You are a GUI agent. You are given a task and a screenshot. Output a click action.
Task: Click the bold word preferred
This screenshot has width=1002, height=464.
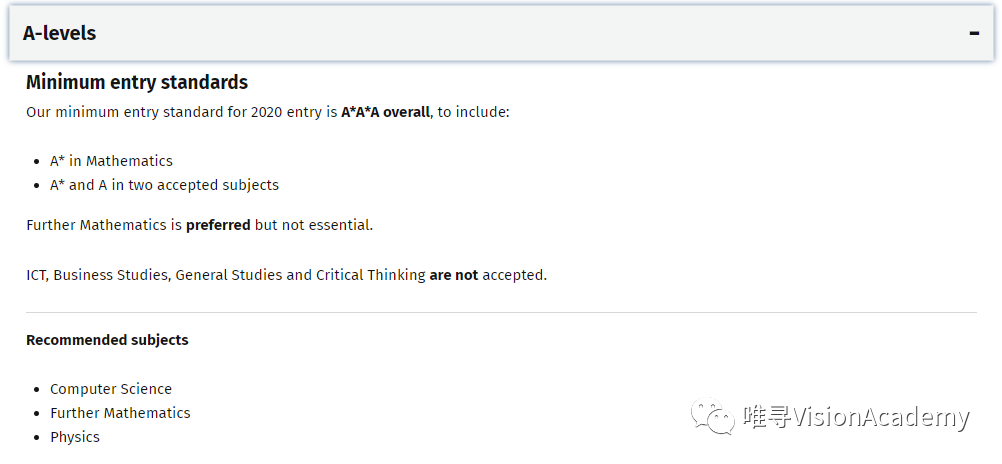(x=218, y=225)
